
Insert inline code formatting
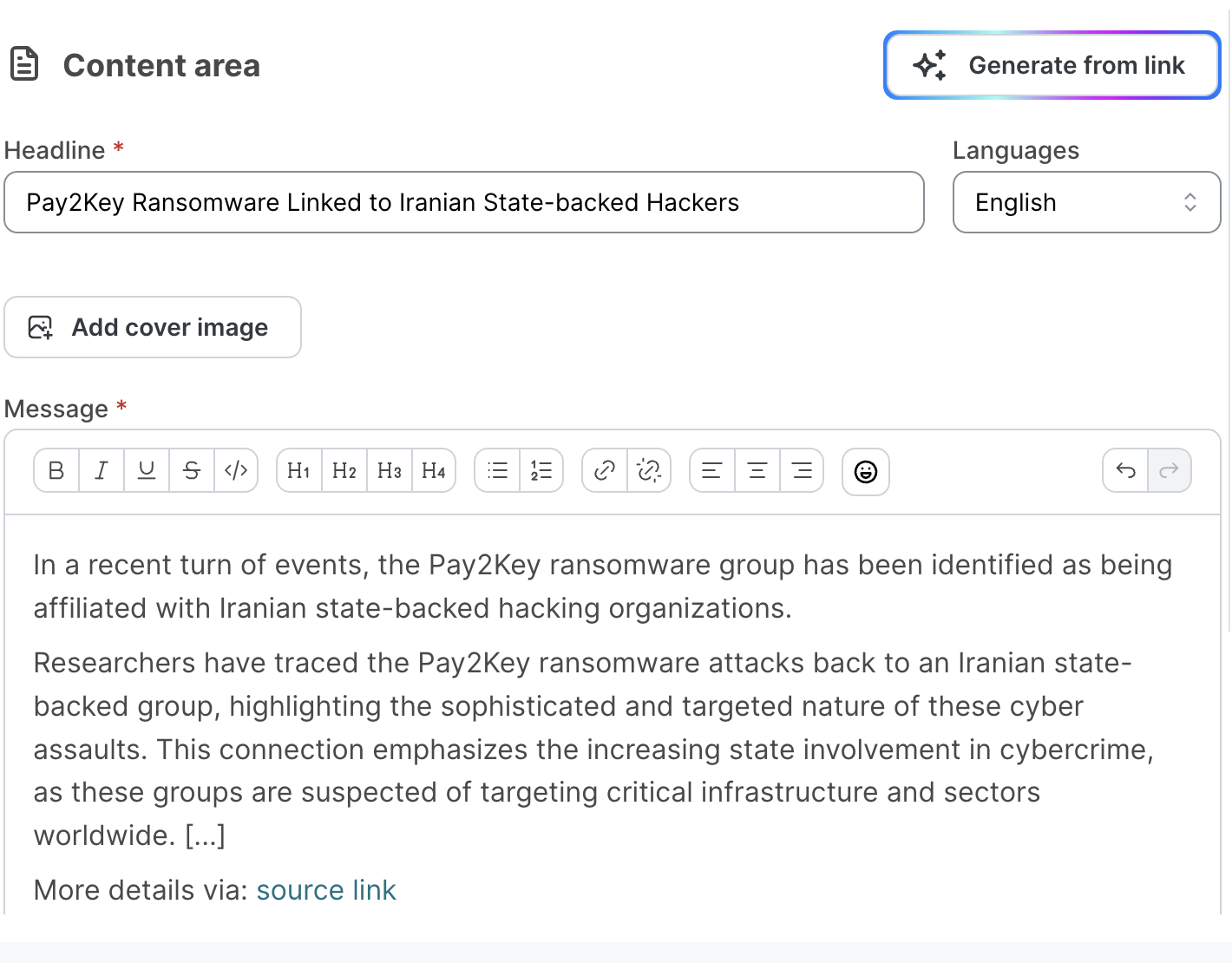236,470
